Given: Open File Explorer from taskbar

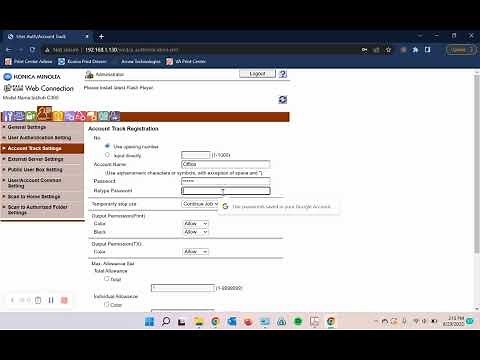Looking at the screenshot, I should coord(199,321).
